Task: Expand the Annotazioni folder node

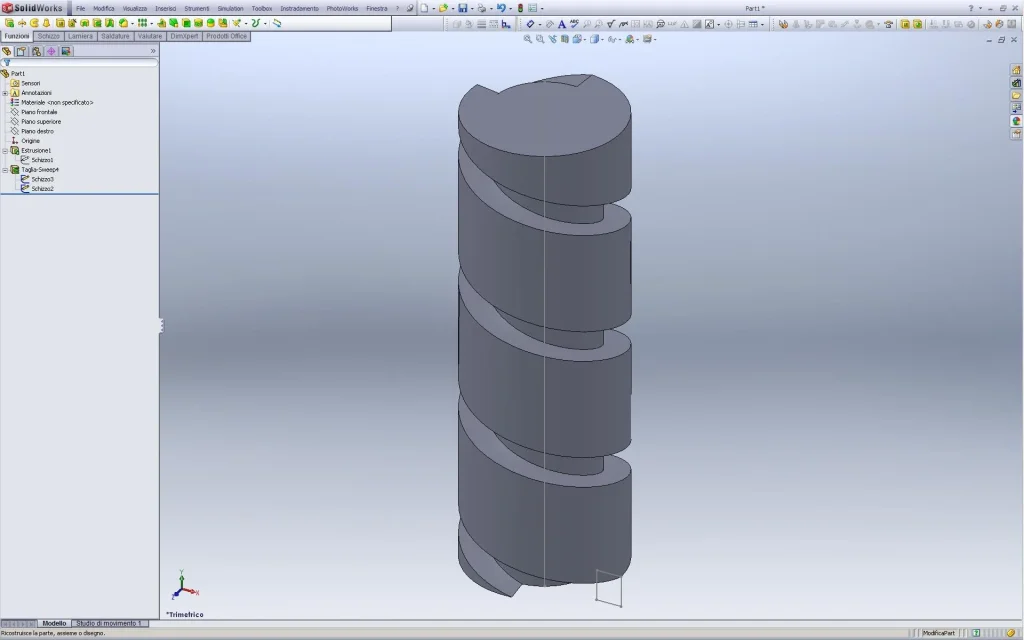Action: click(x=5, y=93)
